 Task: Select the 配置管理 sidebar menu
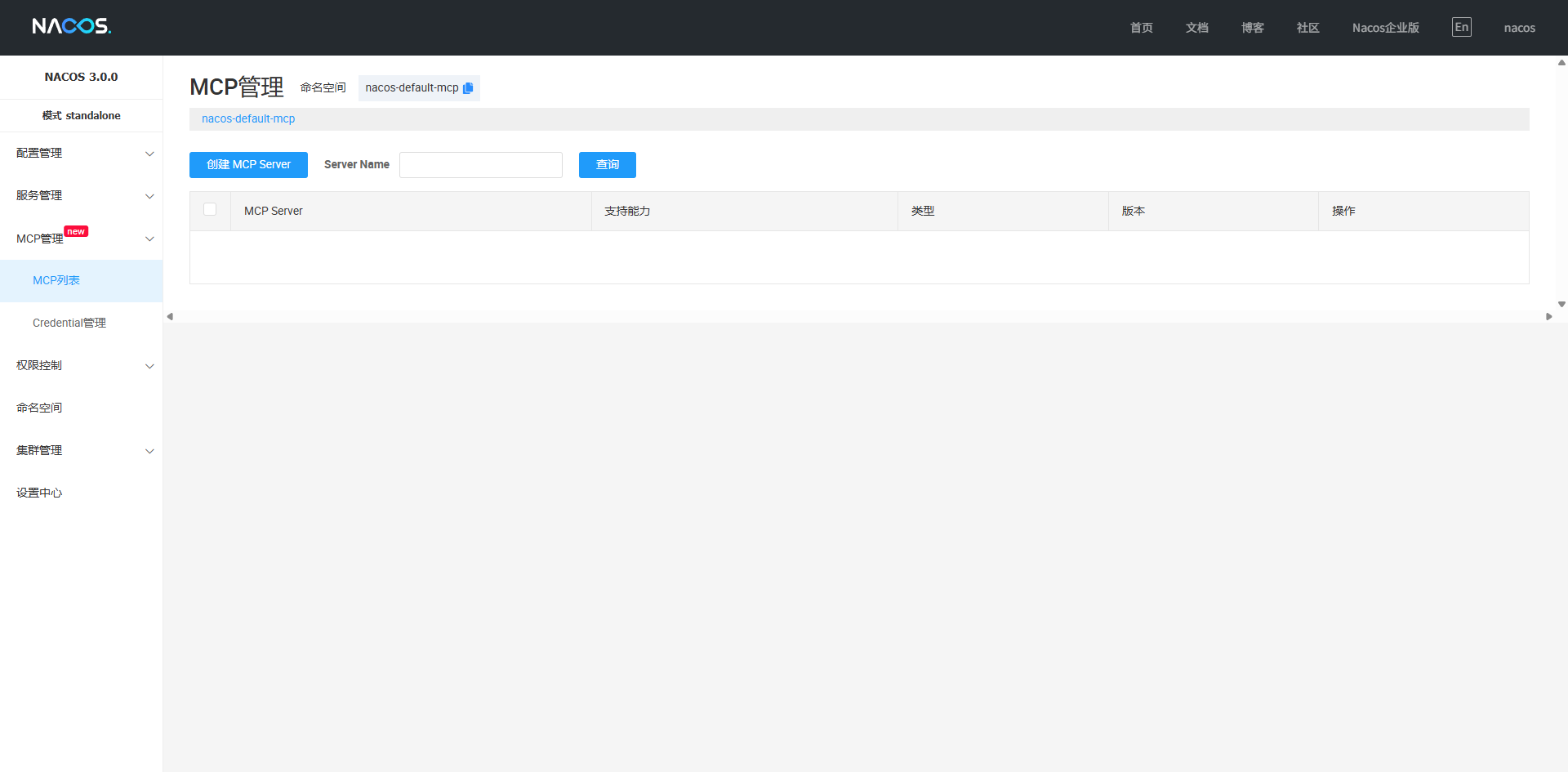(82, 154)
